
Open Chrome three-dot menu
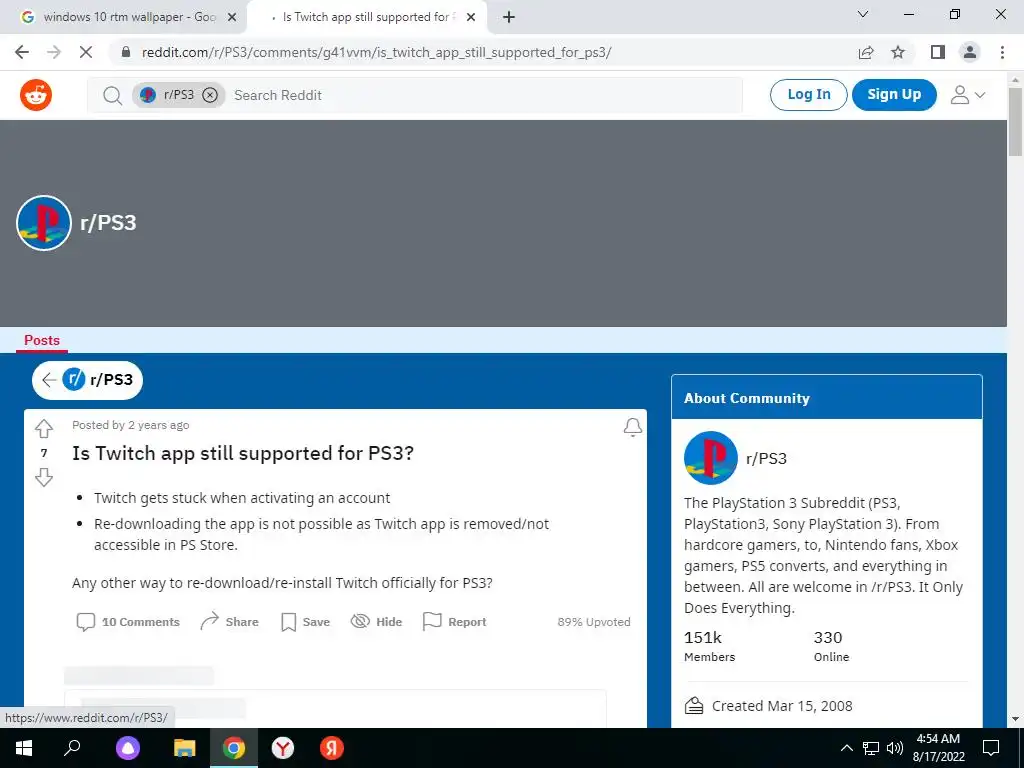click(x=1002, y=52)
